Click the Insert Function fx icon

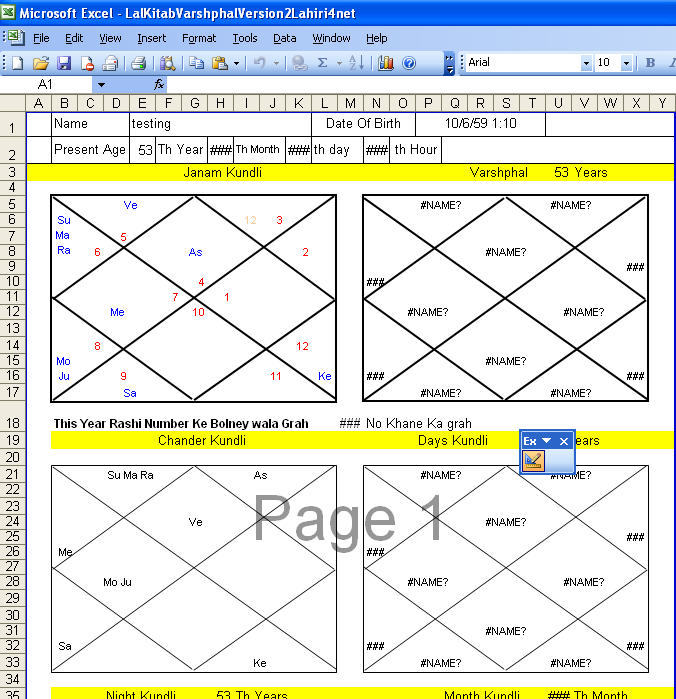159,84
